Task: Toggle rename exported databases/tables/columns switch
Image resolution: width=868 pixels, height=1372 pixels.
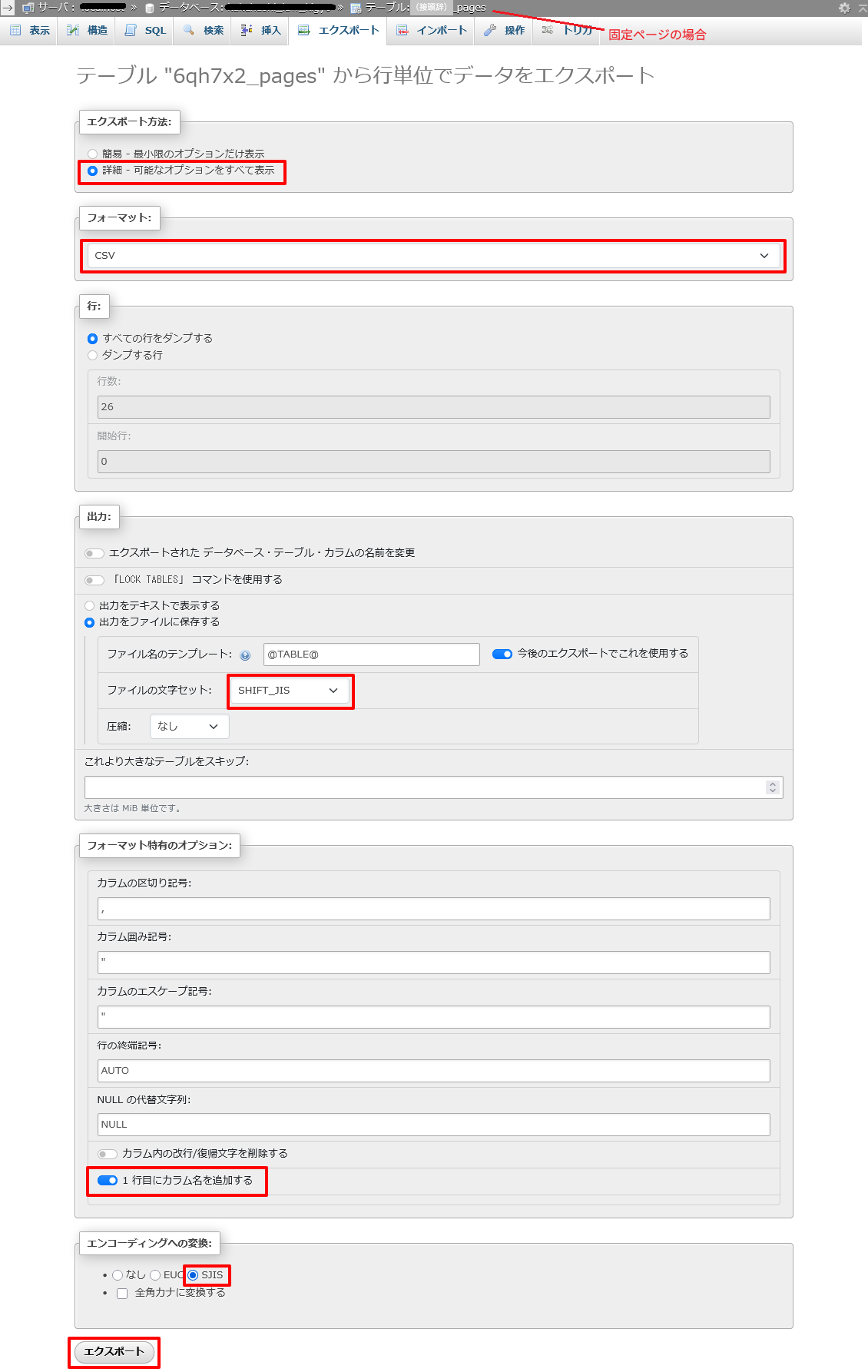Action: point(94,553)
